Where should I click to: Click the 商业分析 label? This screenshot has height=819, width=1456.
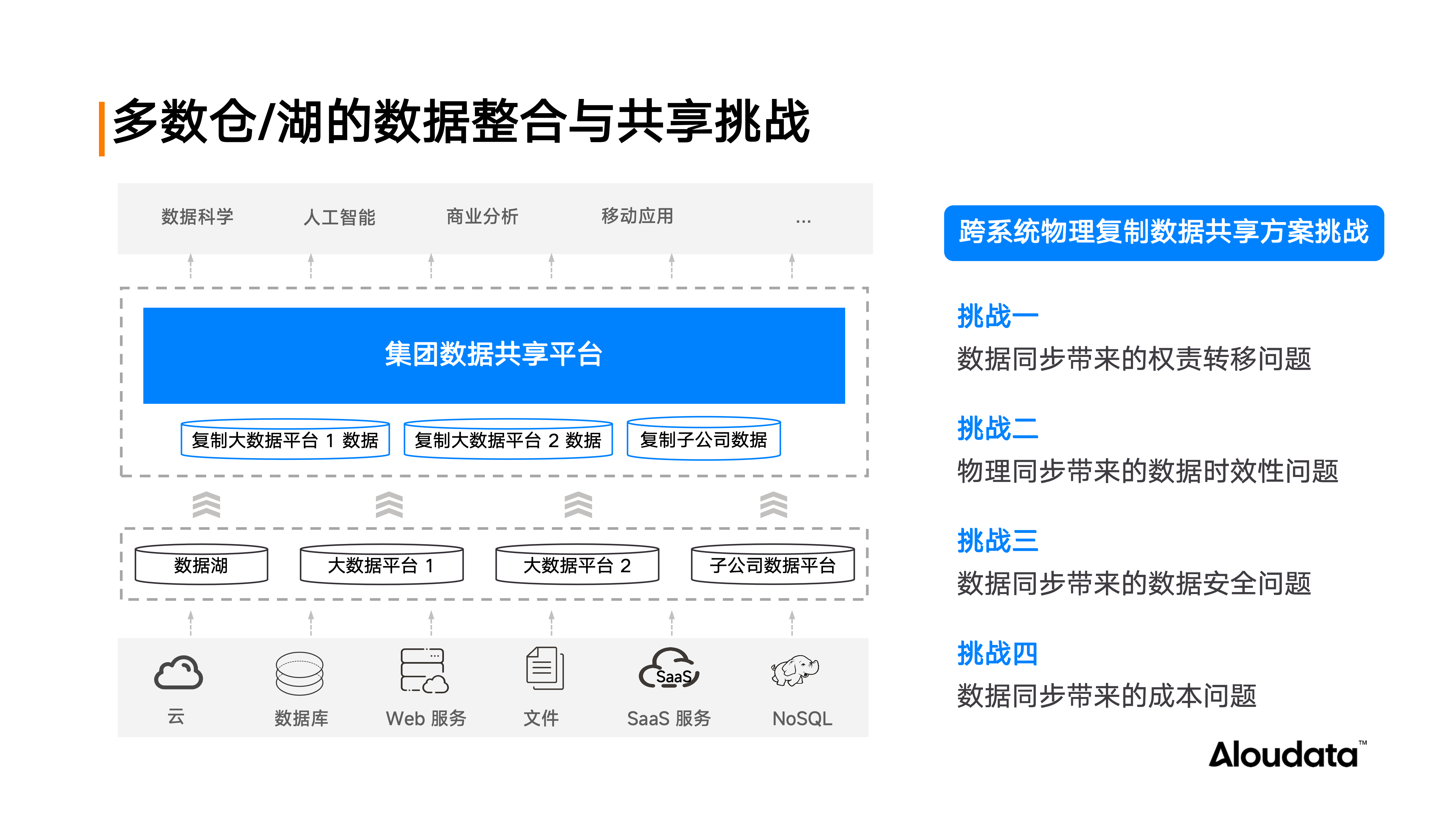point(482,216)
